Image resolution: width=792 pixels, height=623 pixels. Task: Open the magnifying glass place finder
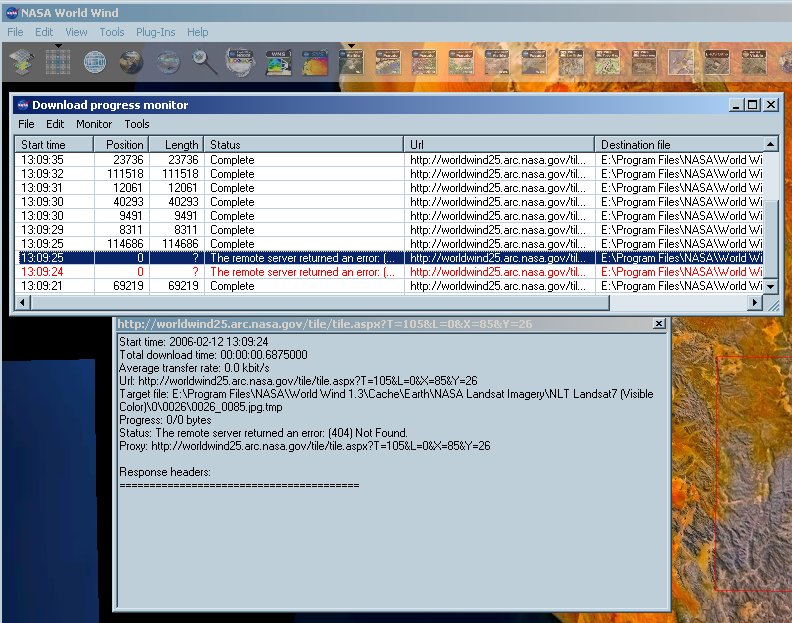point(205,63)
